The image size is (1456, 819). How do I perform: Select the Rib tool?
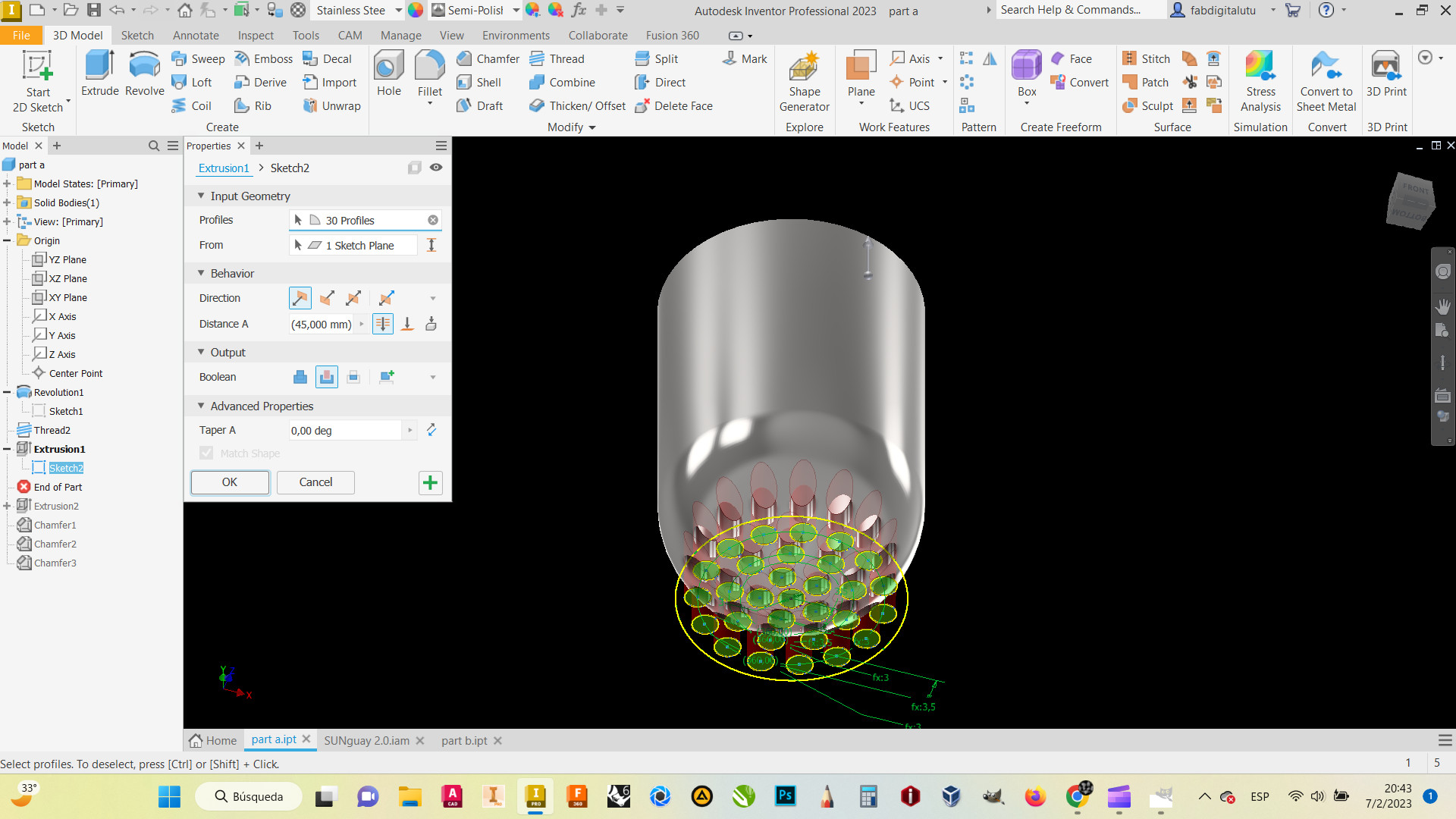(x=253, y=105)
